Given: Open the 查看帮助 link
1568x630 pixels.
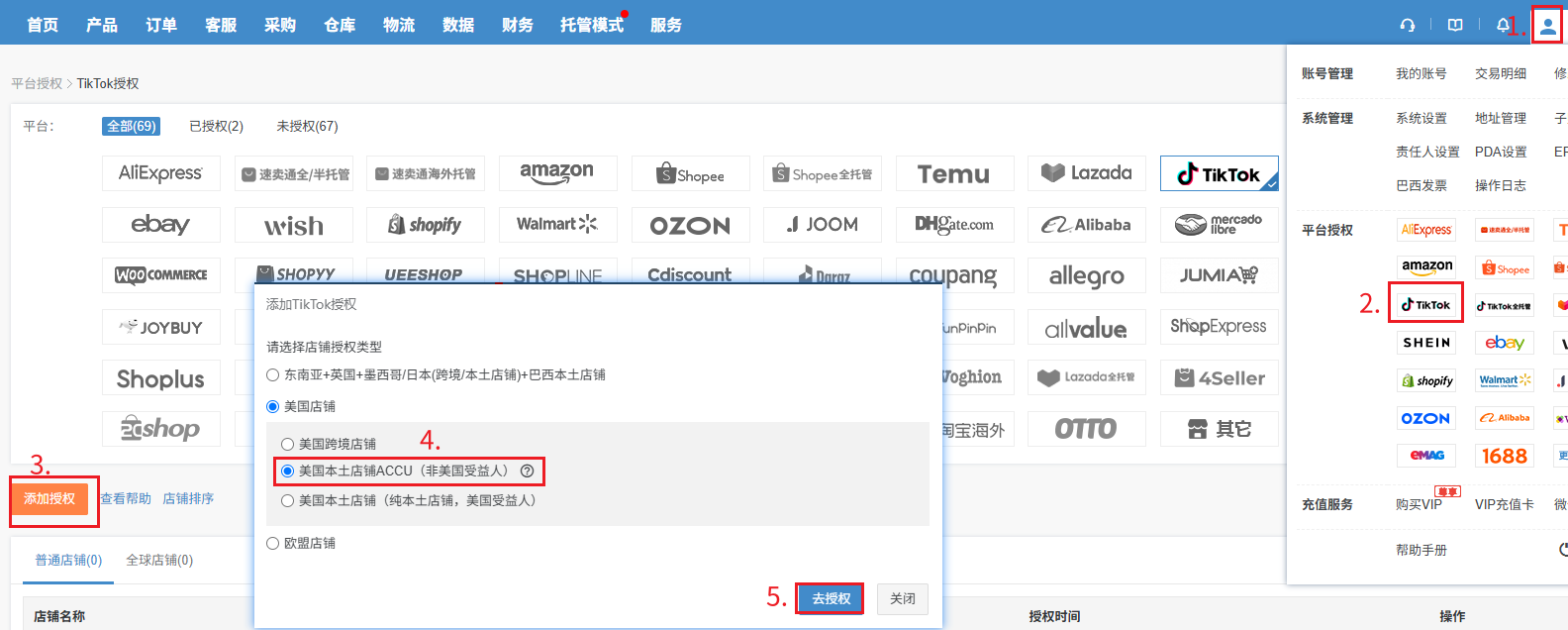Looking at the screenshot, I should pyautogui.click(x=126, y=499).
